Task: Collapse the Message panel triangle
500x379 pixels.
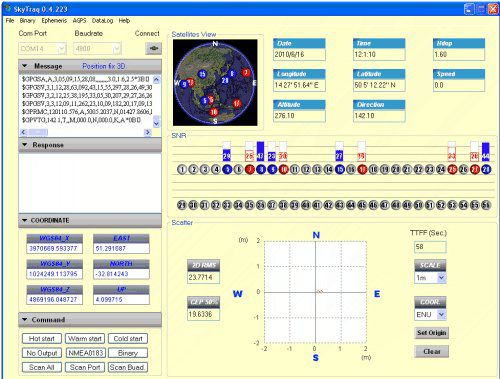Action: [25, 66]
